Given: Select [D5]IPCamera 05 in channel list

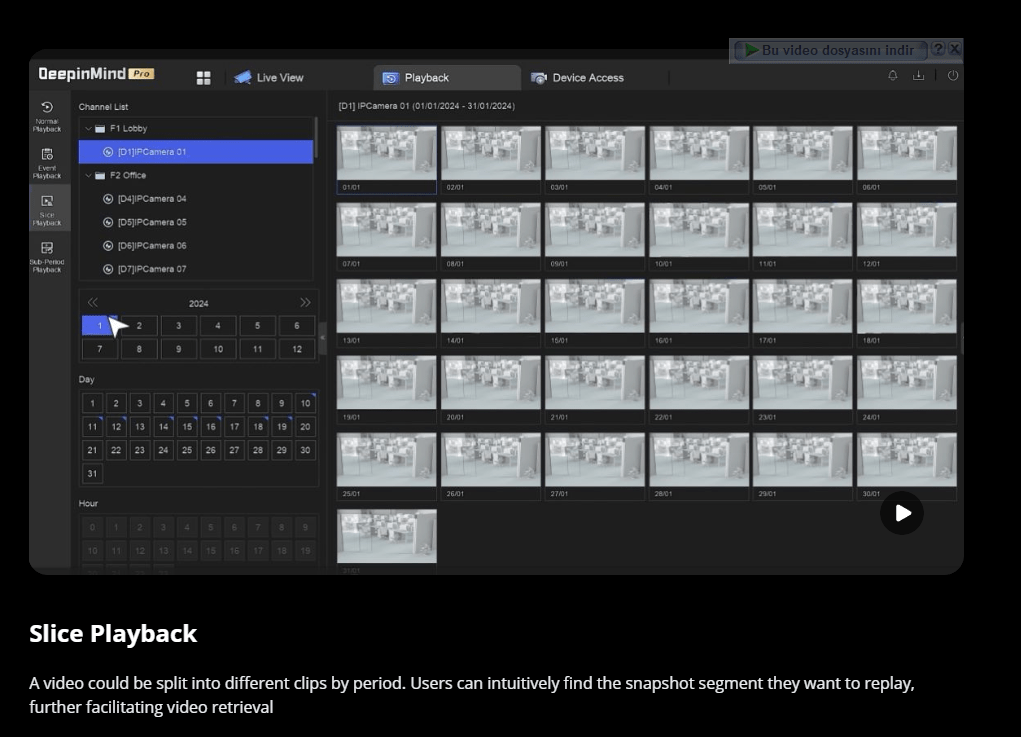Looking at the screenshot, I should pos(152,222).
